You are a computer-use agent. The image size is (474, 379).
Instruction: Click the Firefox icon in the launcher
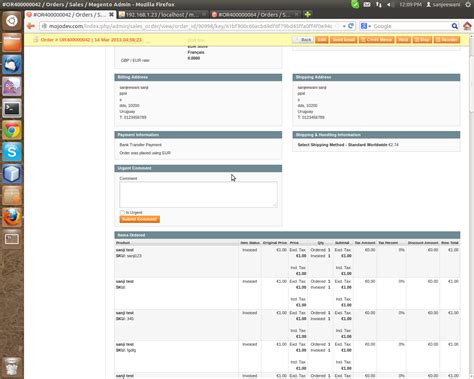(12, 217)
